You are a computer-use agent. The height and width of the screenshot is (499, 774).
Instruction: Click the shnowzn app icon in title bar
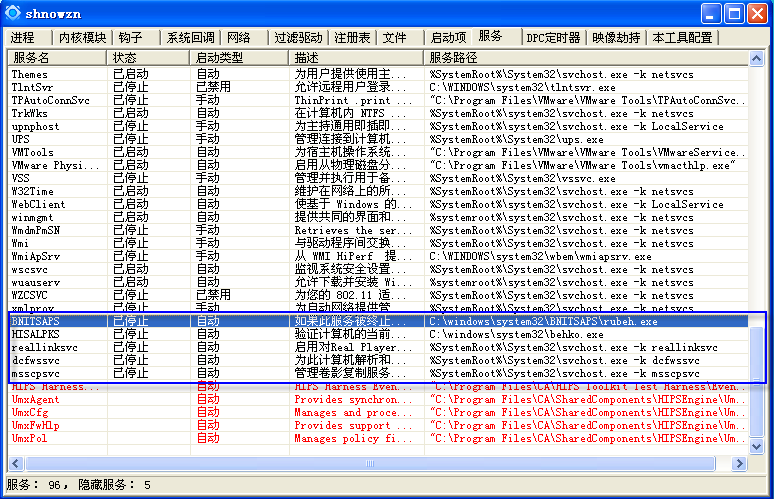(x=13, y=13)
